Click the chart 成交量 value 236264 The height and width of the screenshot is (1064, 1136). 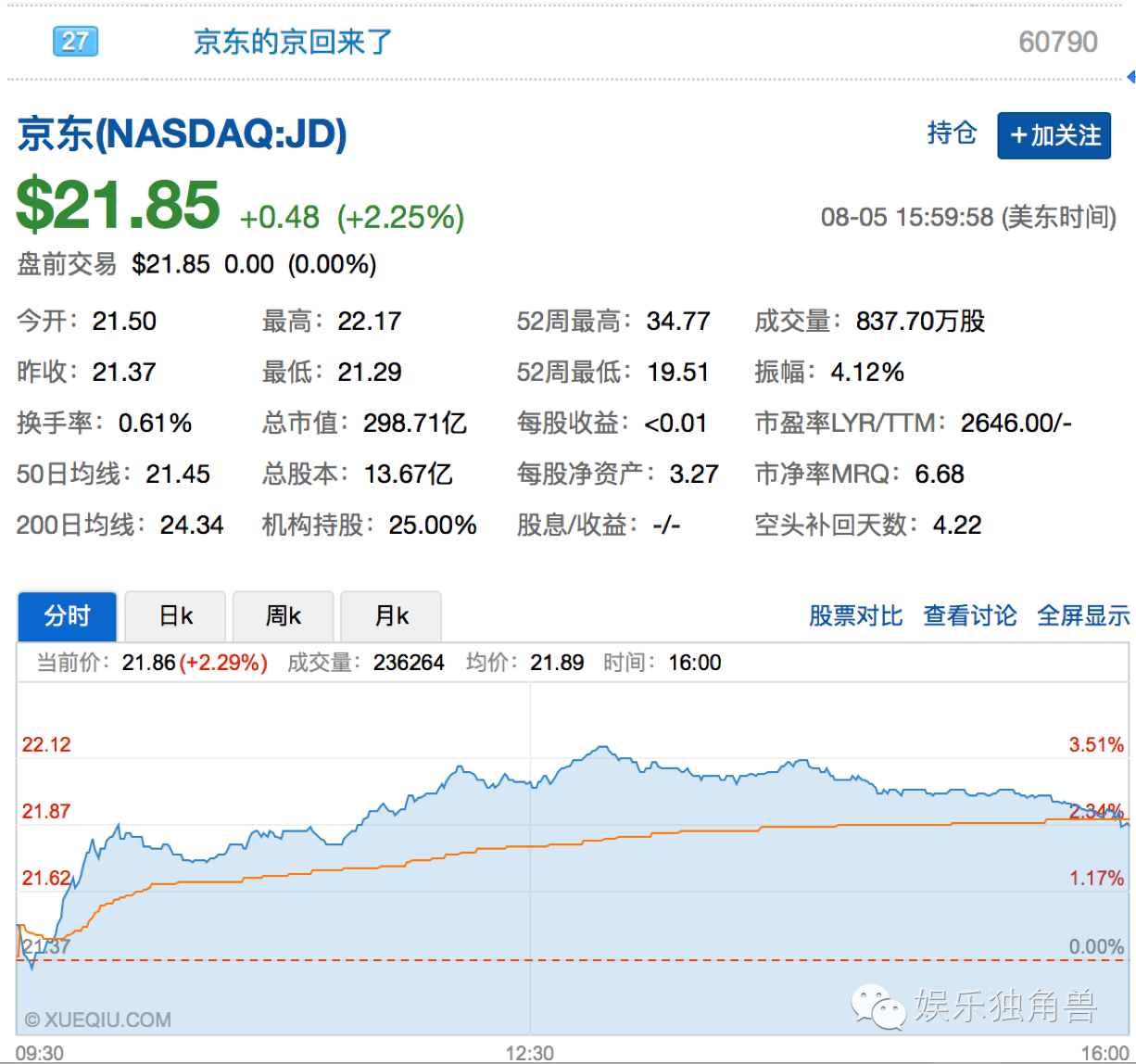click(x=409, y=664)
